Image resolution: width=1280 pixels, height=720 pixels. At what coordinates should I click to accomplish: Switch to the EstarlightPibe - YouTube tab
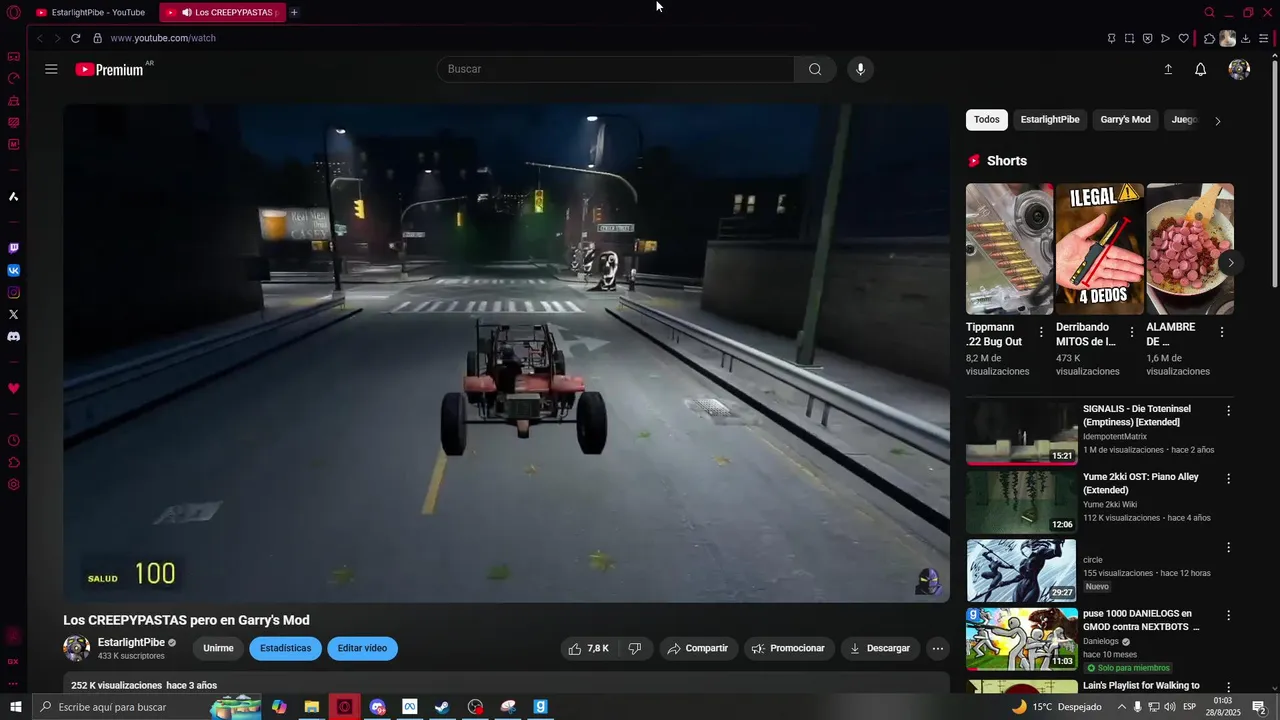coord(91,12)
